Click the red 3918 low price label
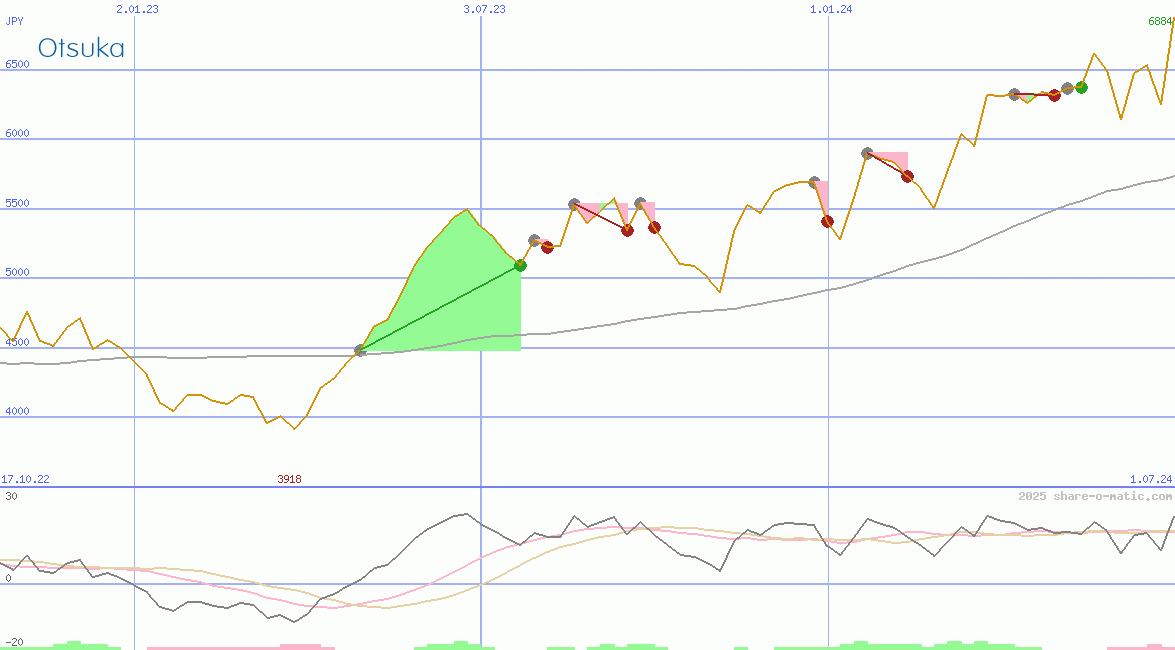 [289, 479]
